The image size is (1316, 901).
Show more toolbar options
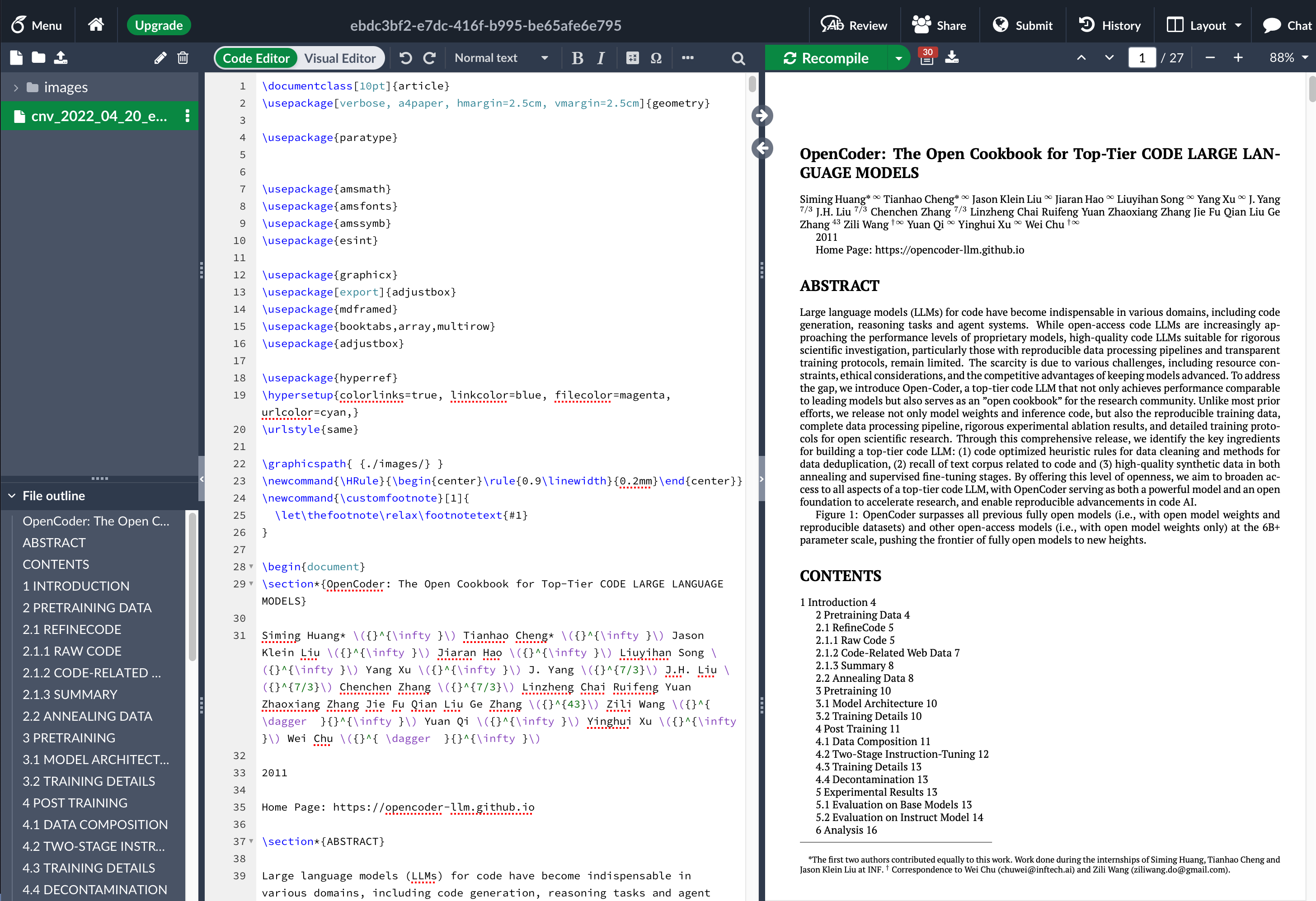(x=687, y=58)
